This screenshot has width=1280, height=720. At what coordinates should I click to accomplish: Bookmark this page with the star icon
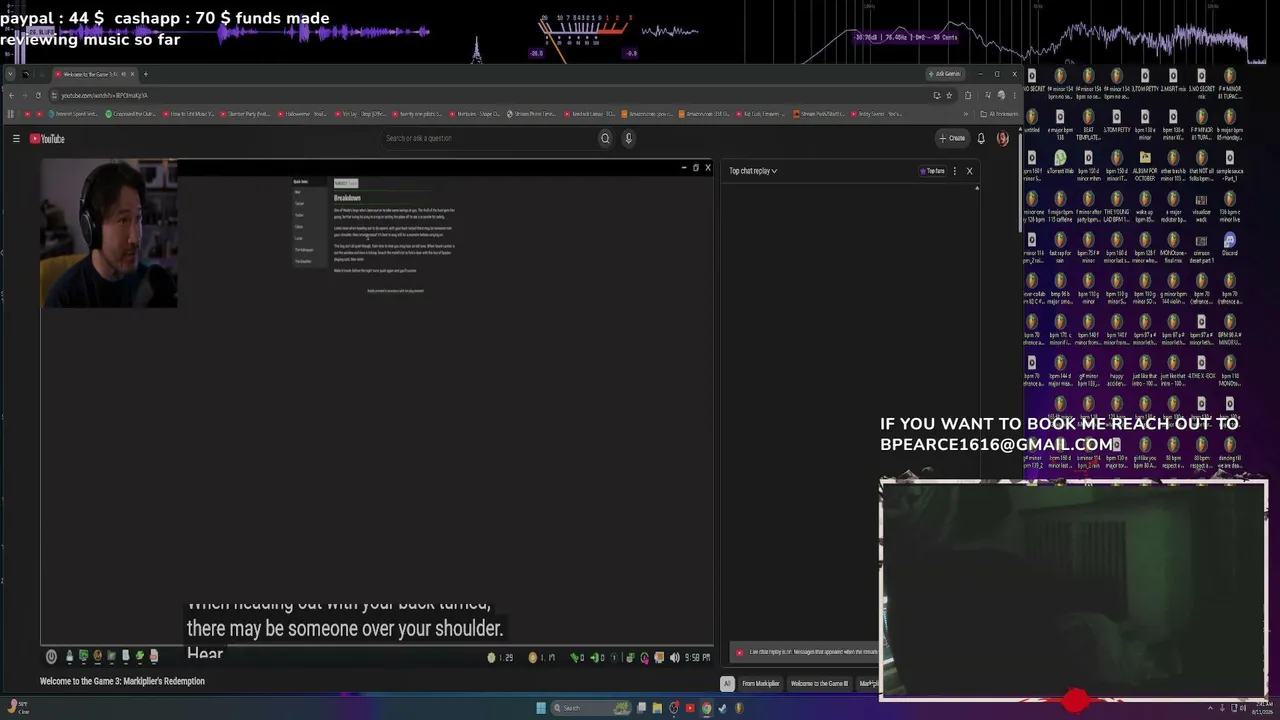(949, 95)
